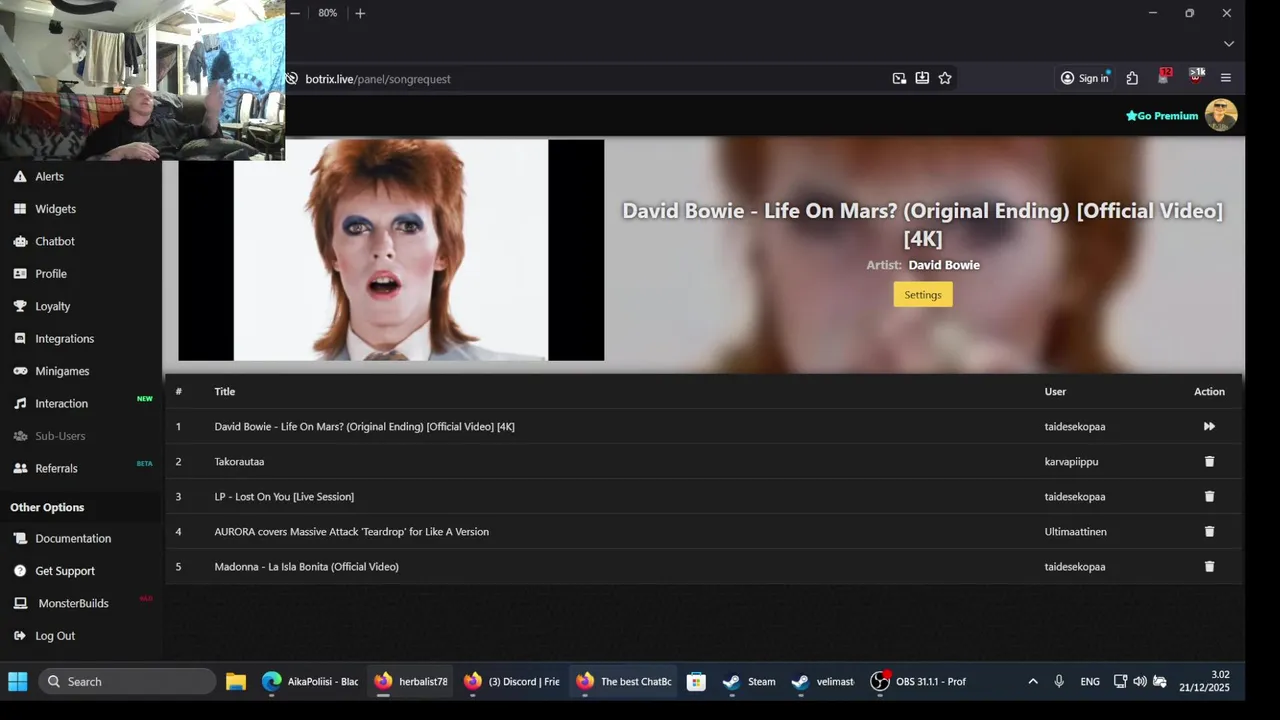1280x720 pixels.
Task: Click the Referrals users icon
Action: [20, 468]
